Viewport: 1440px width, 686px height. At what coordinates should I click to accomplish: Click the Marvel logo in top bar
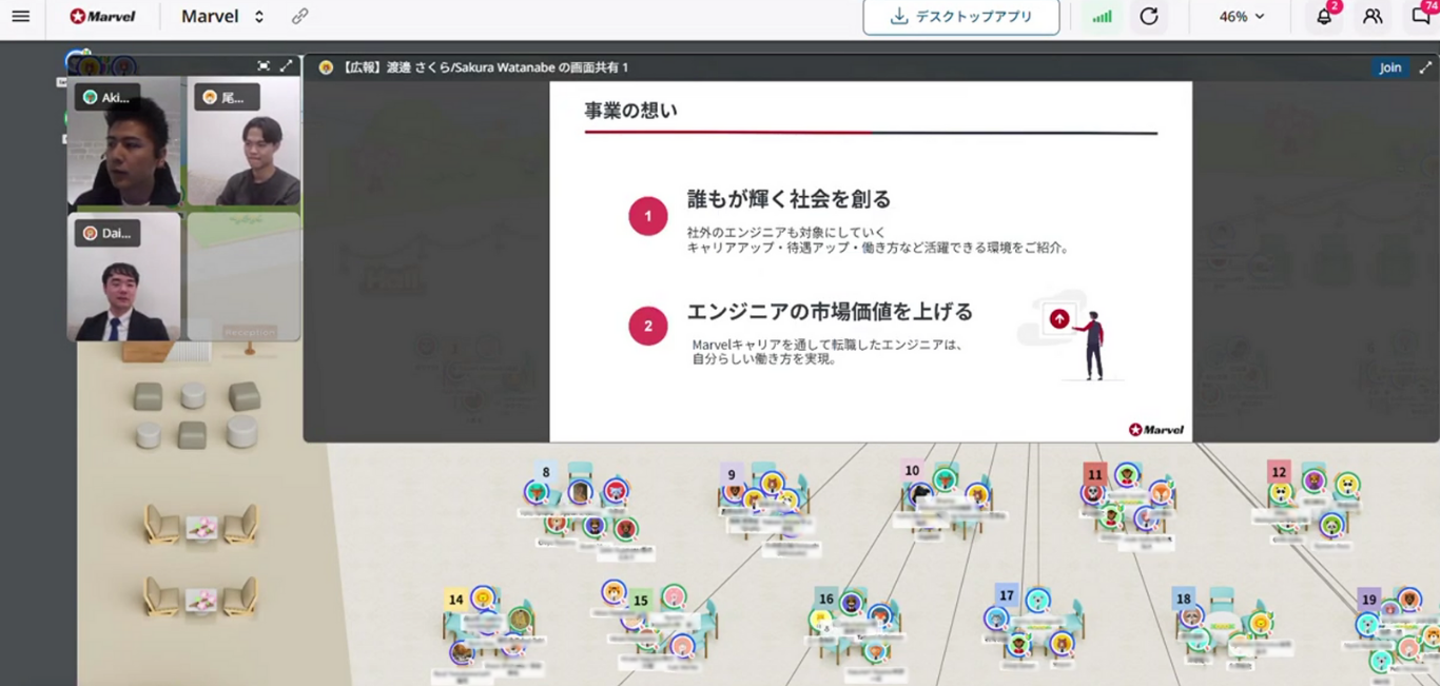coord(102,16)
